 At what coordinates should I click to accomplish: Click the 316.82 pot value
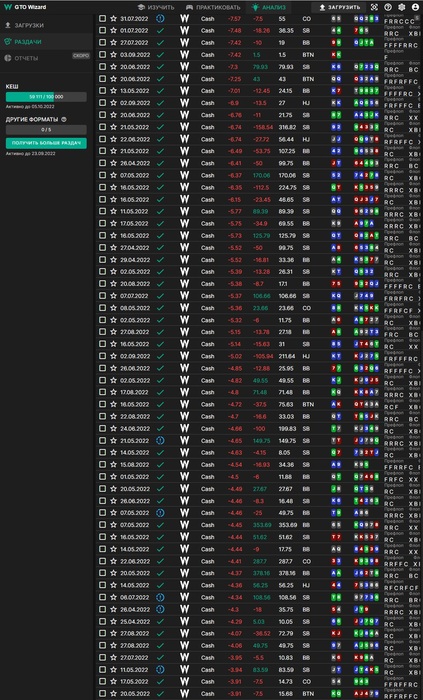pyautogui.click(x=286, y=127)
